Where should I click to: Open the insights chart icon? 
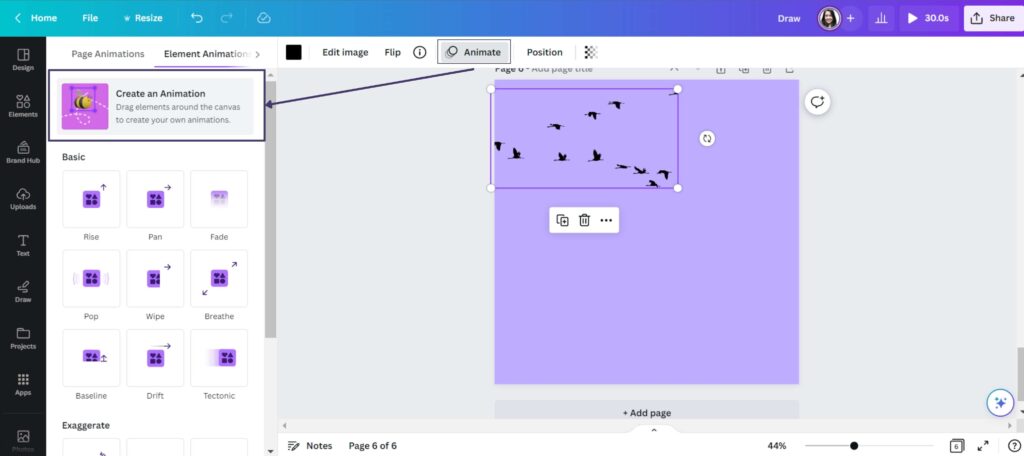(881, 18)
